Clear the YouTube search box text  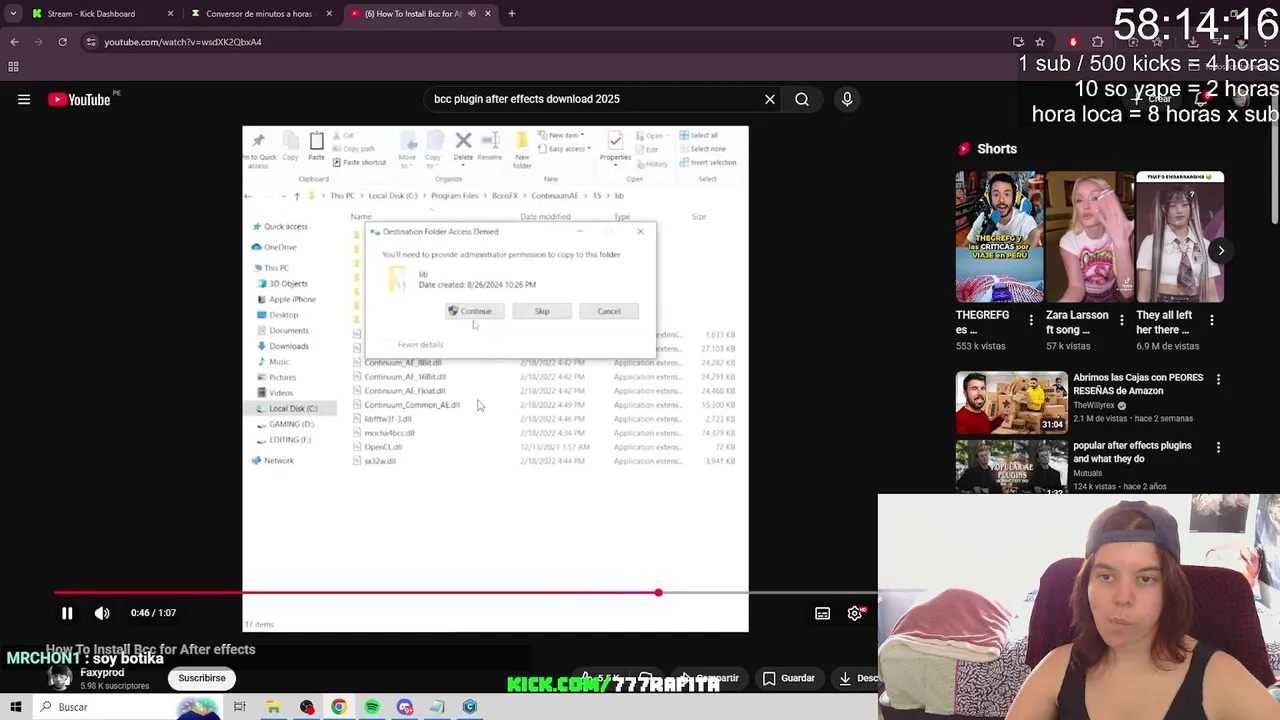click(770, 99)
